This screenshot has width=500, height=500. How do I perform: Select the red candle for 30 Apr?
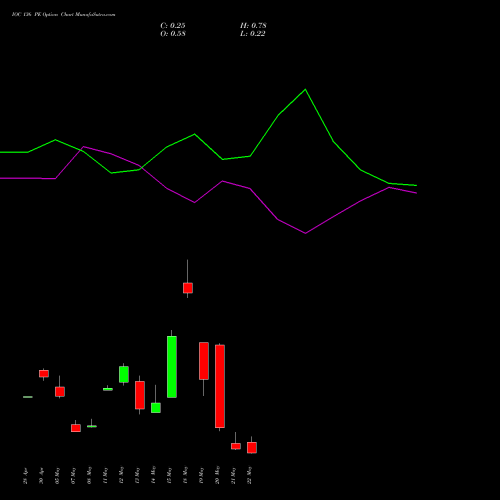(x=44, y=373)
